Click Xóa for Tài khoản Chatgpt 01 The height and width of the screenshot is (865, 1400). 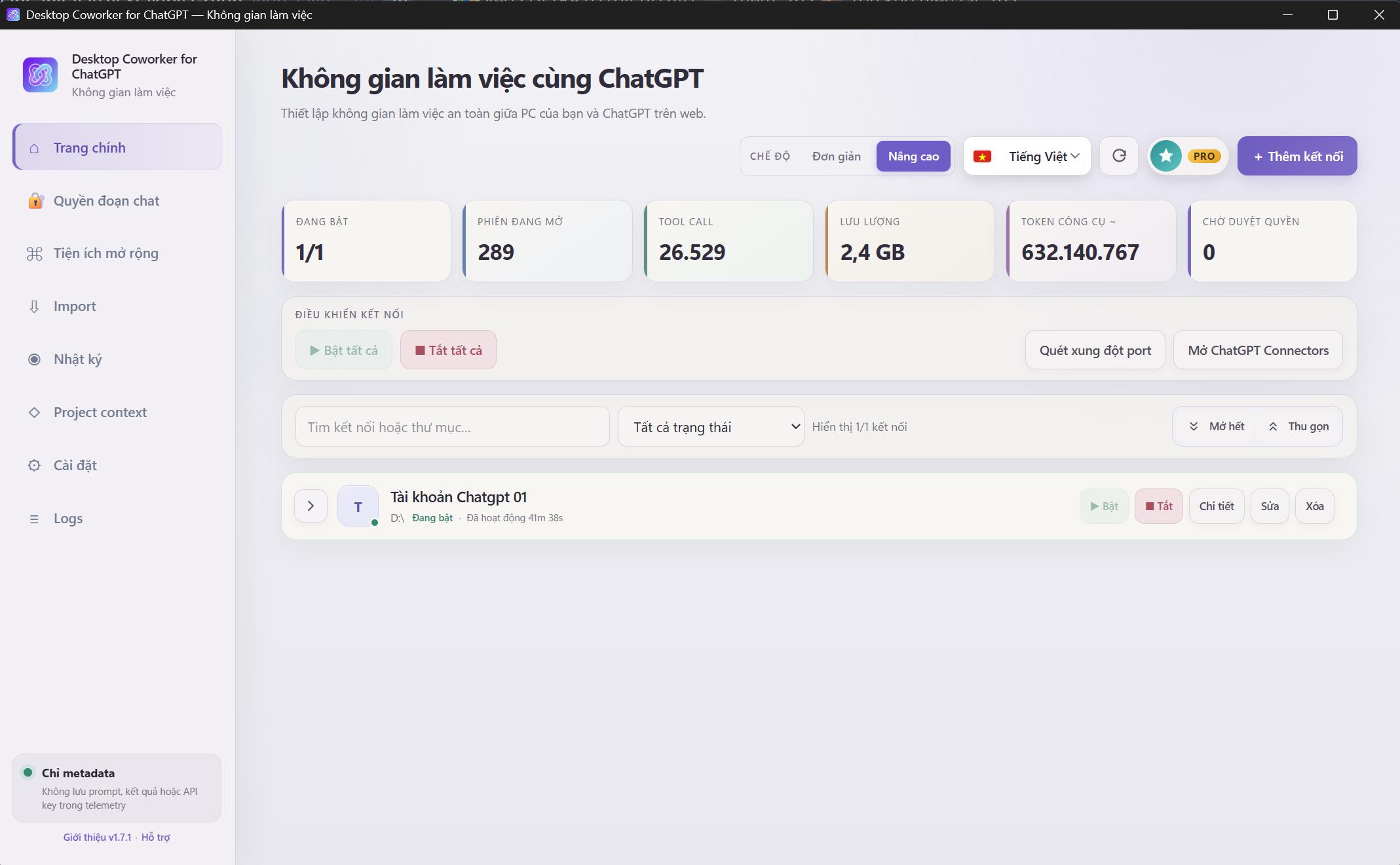[x=1314, y=506]
